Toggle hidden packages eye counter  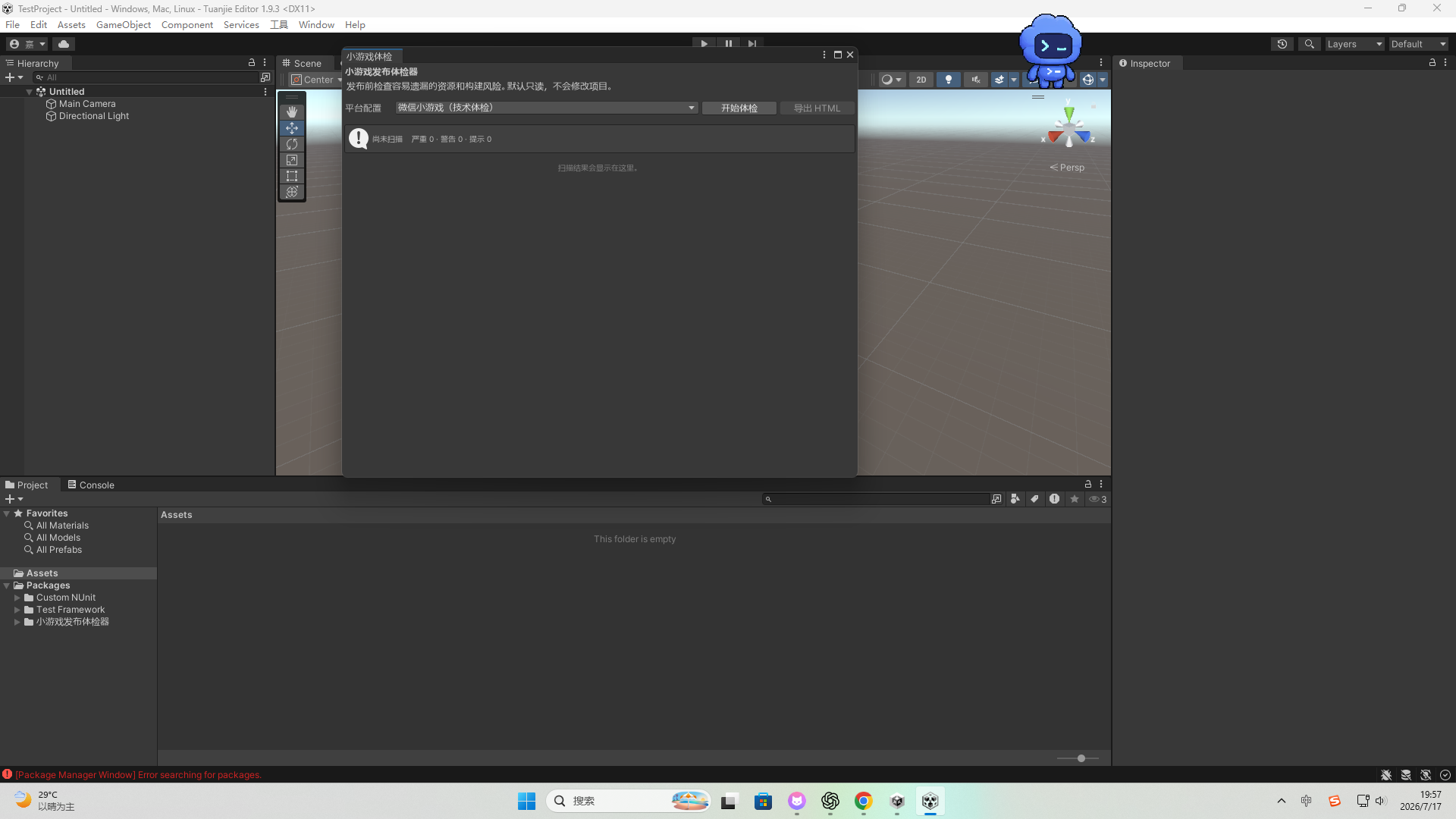[1098, 499]
